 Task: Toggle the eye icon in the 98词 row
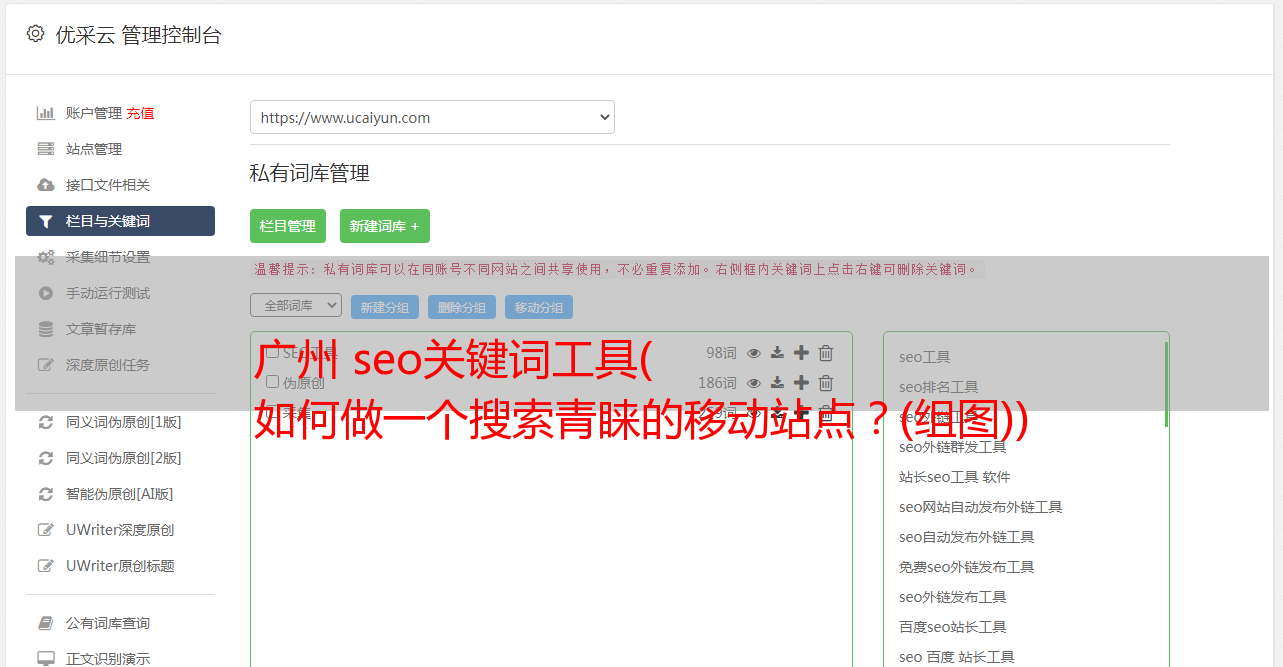(754, 353)
